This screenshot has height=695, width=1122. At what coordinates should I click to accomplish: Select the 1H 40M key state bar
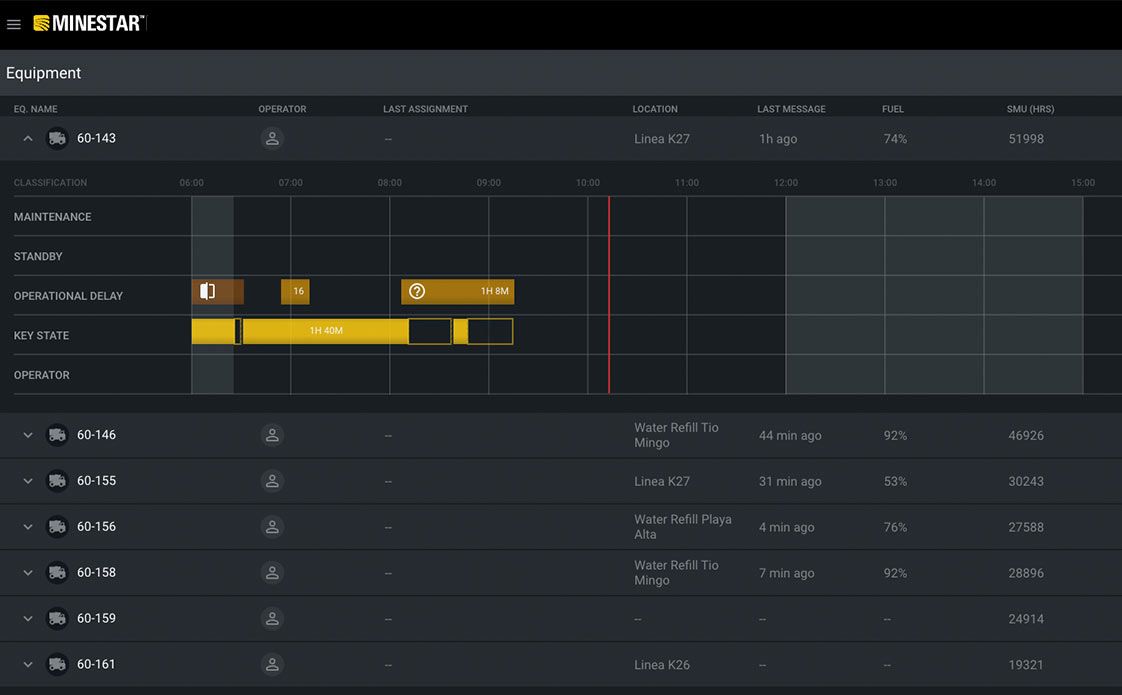pos(326,331)
